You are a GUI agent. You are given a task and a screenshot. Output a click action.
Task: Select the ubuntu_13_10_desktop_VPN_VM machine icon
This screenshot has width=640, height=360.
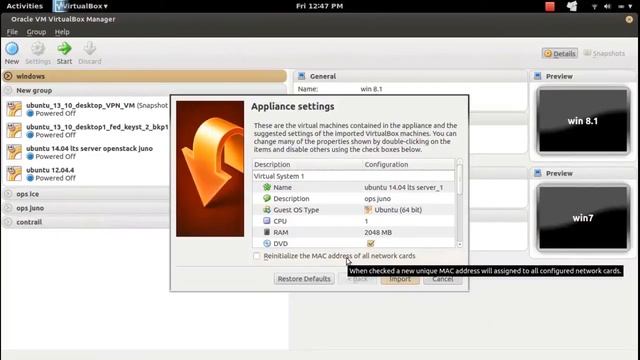tap(14, 109)
